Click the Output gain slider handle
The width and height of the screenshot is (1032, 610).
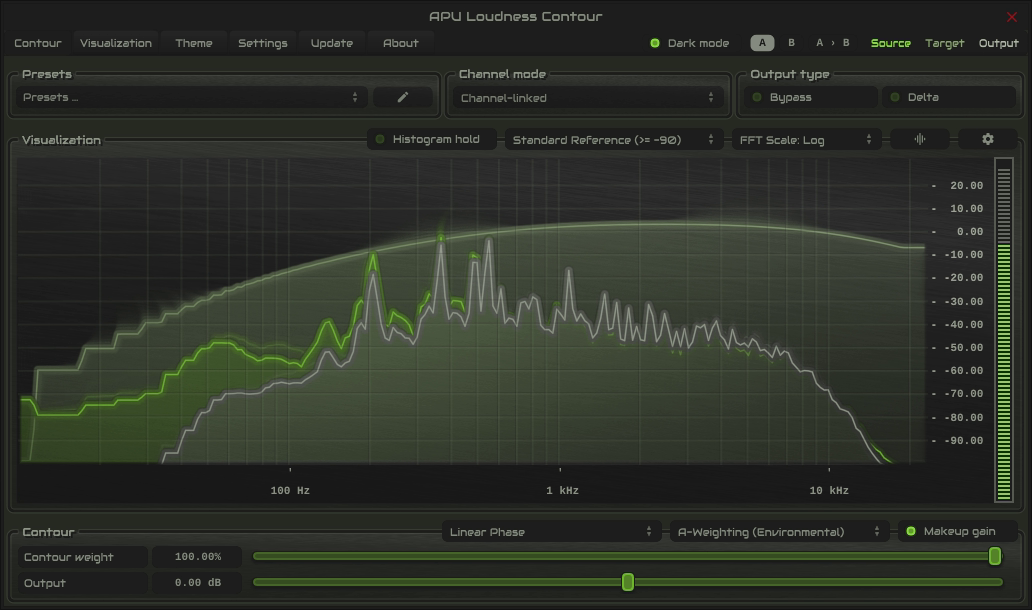click(x=628, y=582)
